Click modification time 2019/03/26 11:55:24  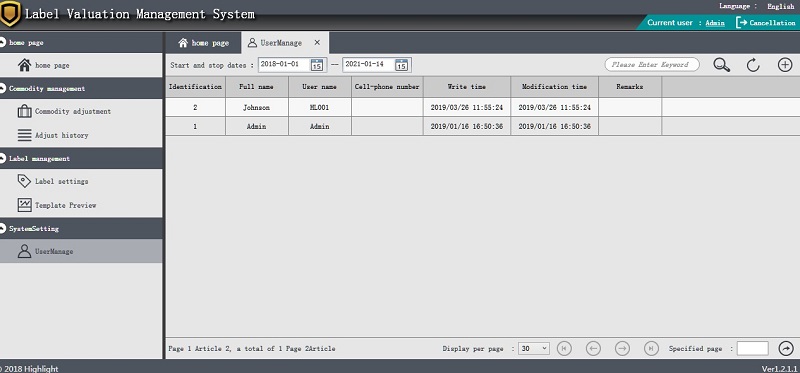pyautogui.click(x=555, y=108)
